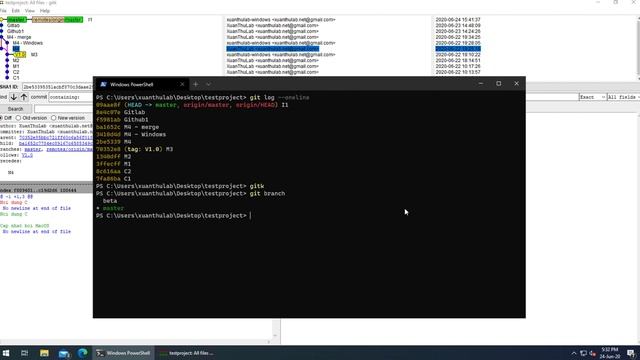The height and width of the screenshot is (360, 640).
Task: Open the Exact match type dropdown
Action: click(x=592, y=97)
